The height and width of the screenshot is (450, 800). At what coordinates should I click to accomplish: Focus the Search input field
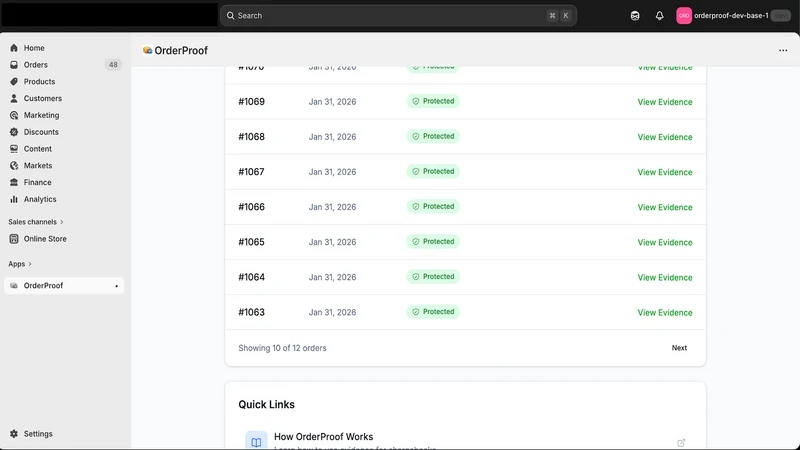click(x=398, y=16)
